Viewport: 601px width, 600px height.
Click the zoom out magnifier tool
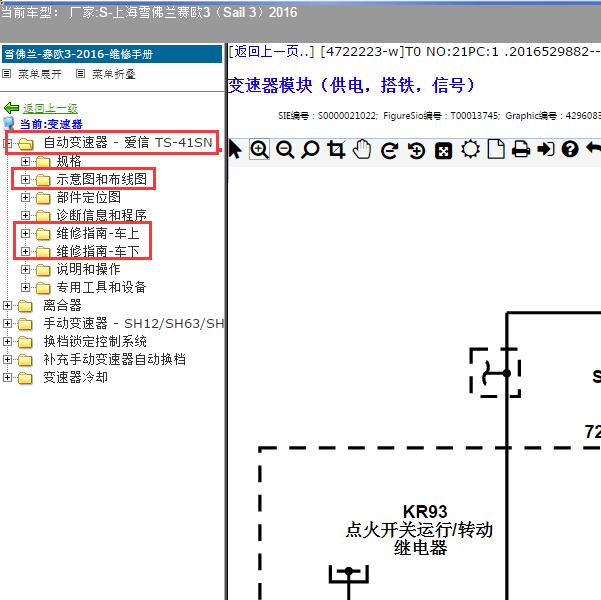(x=285, y=150)
